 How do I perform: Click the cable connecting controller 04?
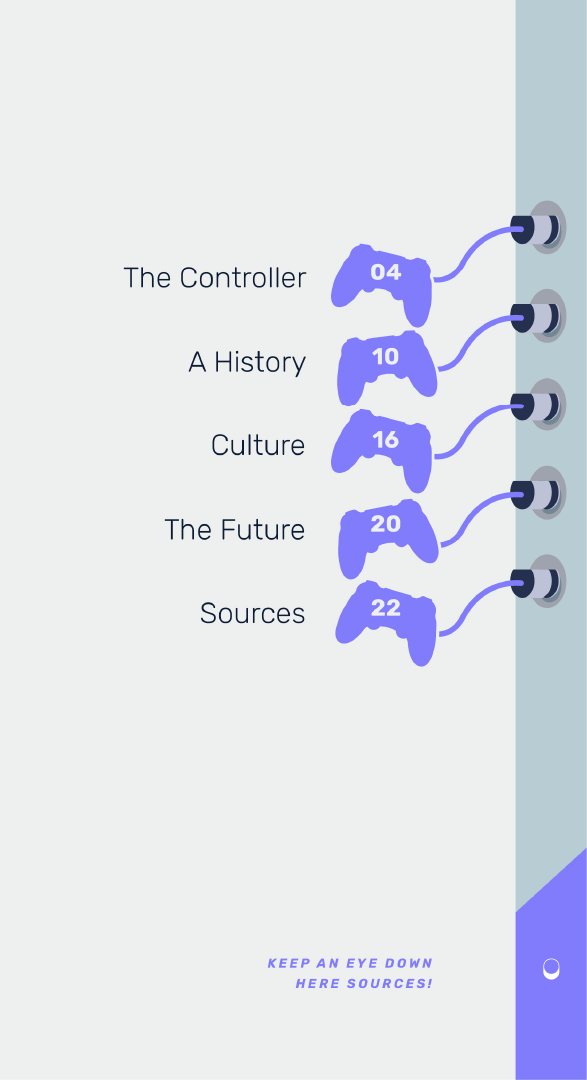tap(473, 253)
